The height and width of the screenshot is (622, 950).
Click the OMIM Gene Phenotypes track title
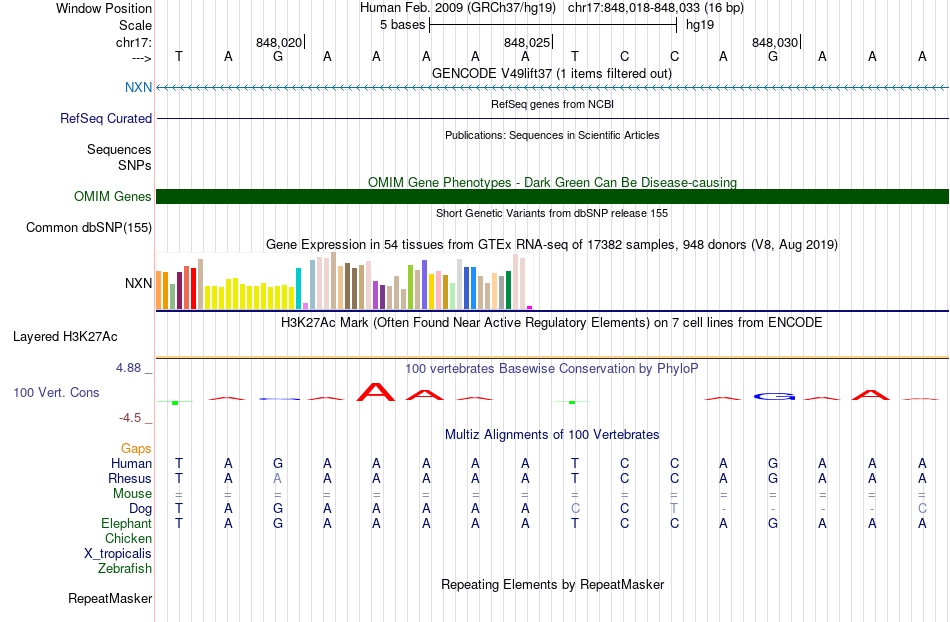coord(553,182)
